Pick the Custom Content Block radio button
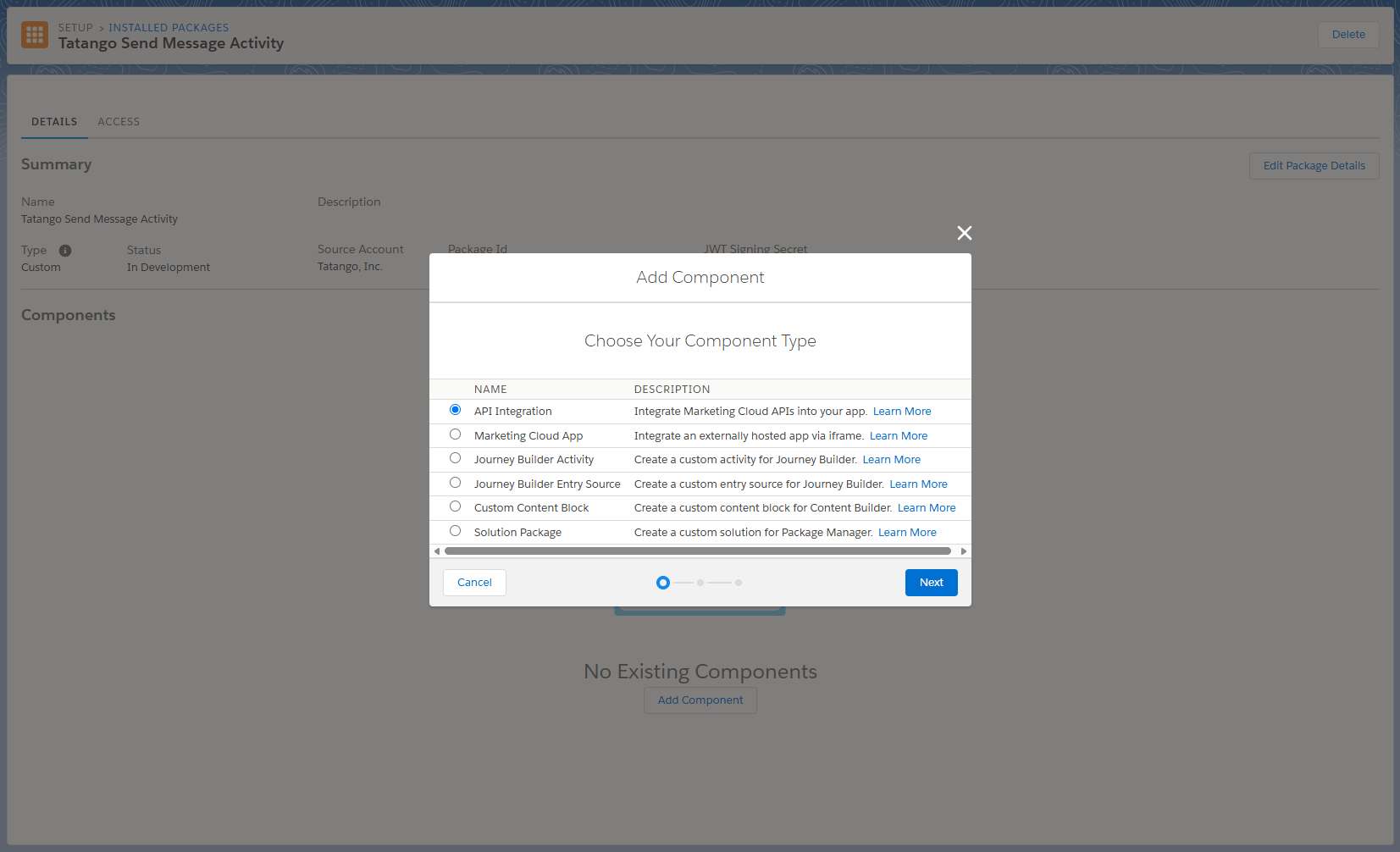1400x852 pixels. click(455, 506)
